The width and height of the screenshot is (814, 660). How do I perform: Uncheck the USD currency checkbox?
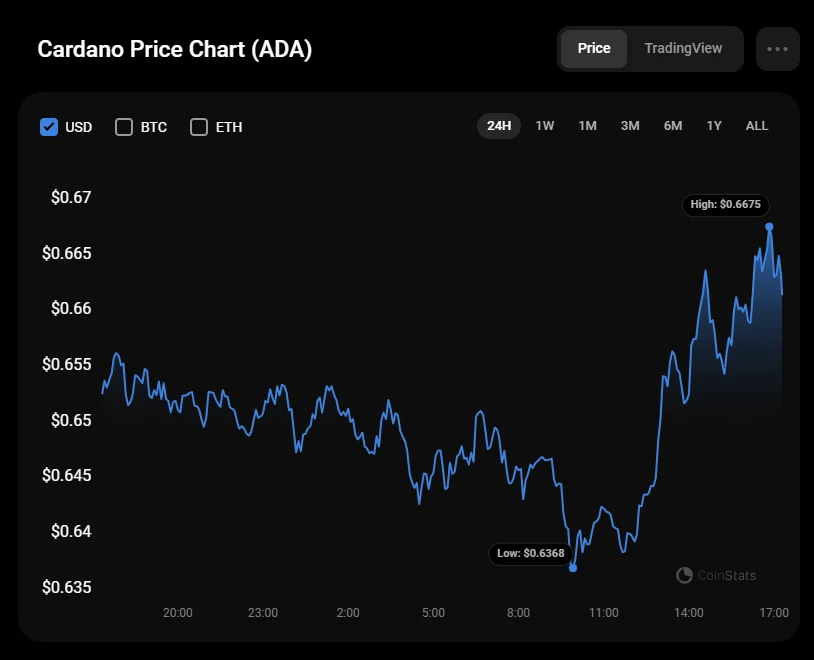[x=49, y=127]
